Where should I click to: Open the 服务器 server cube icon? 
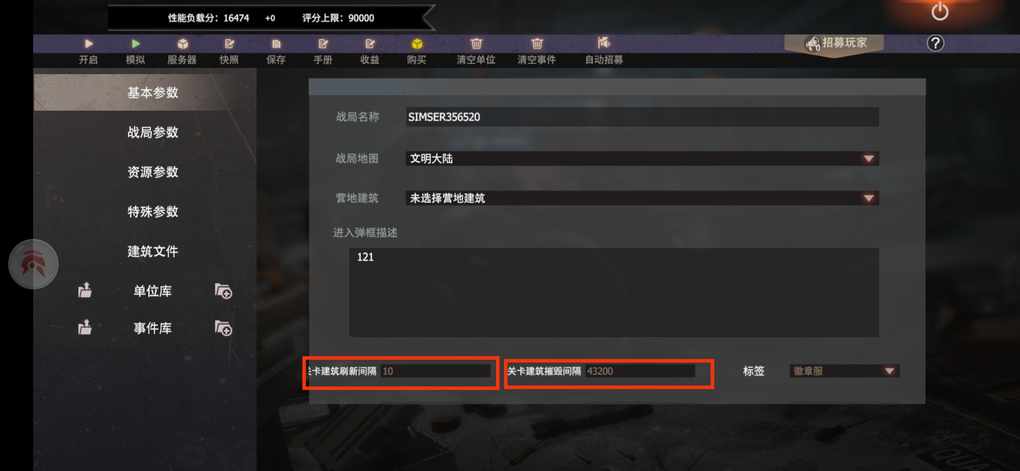click(x=183, y=44)
